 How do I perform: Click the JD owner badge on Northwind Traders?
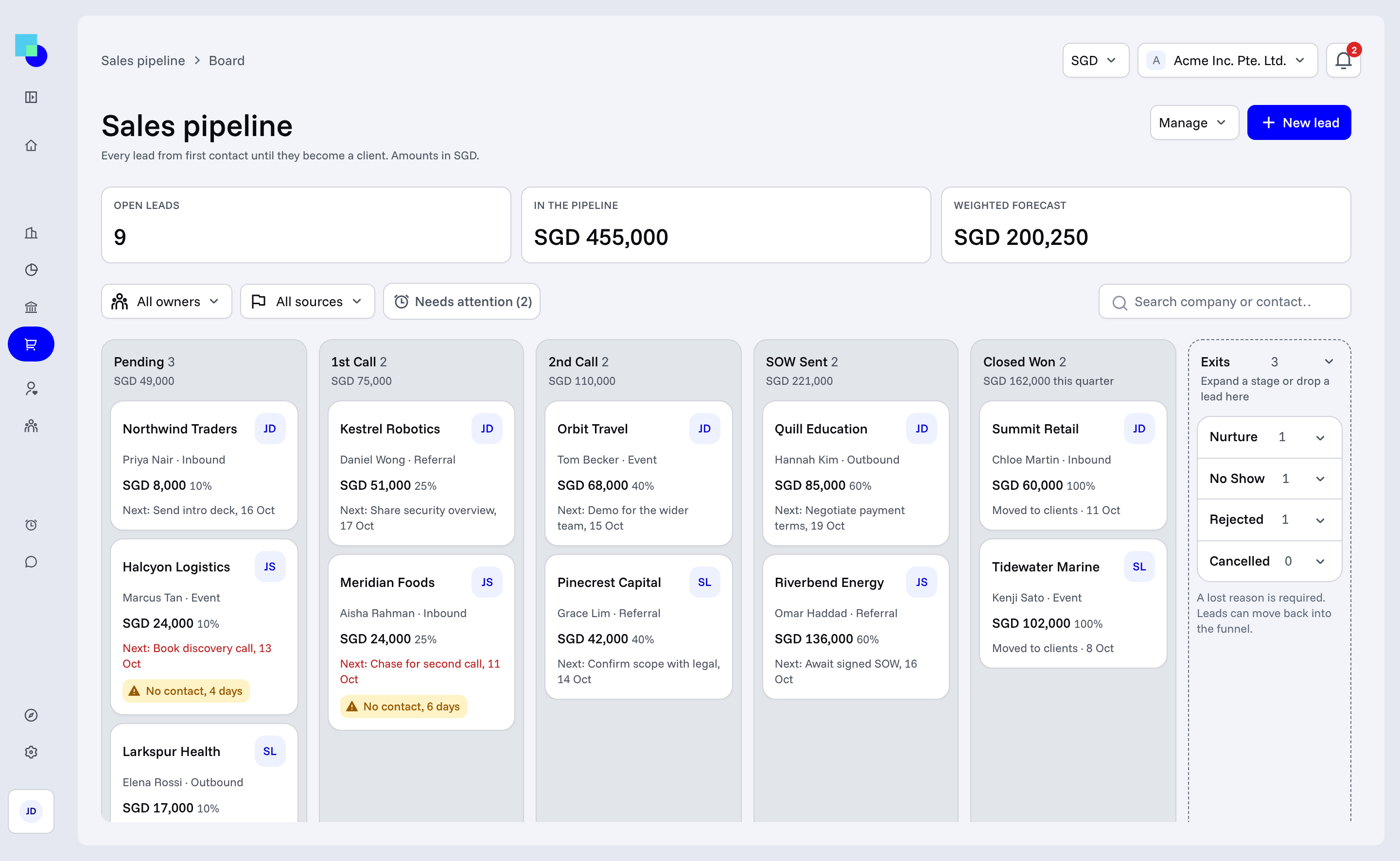coord(269,428)
